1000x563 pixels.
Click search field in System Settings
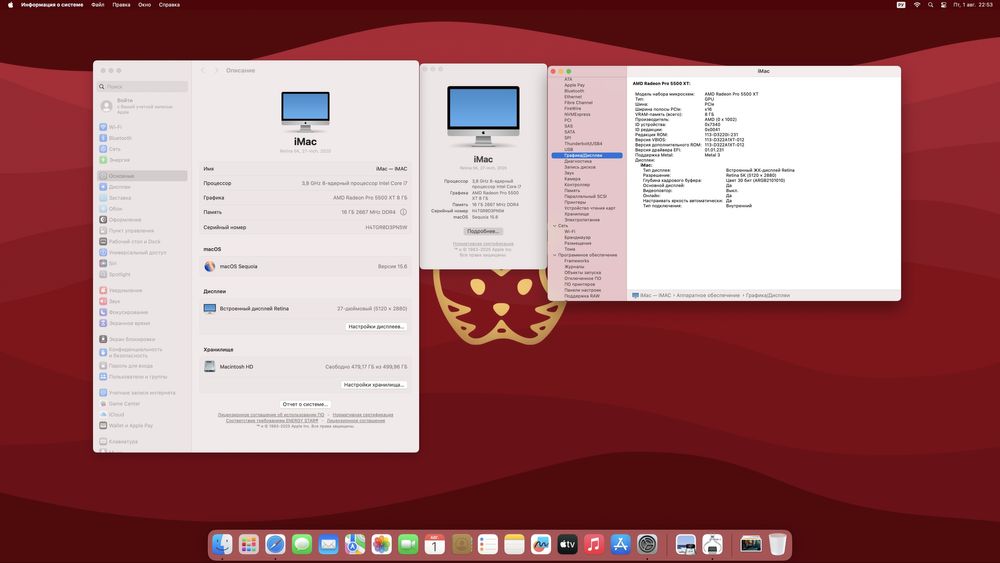pyautogui.click(x=143, y=86)
